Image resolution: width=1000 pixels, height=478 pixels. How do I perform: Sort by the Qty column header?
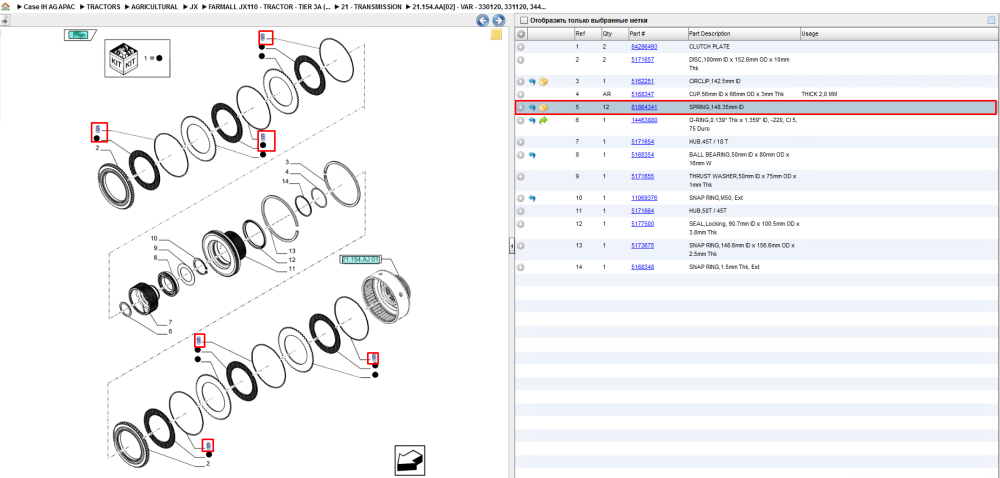614,34
